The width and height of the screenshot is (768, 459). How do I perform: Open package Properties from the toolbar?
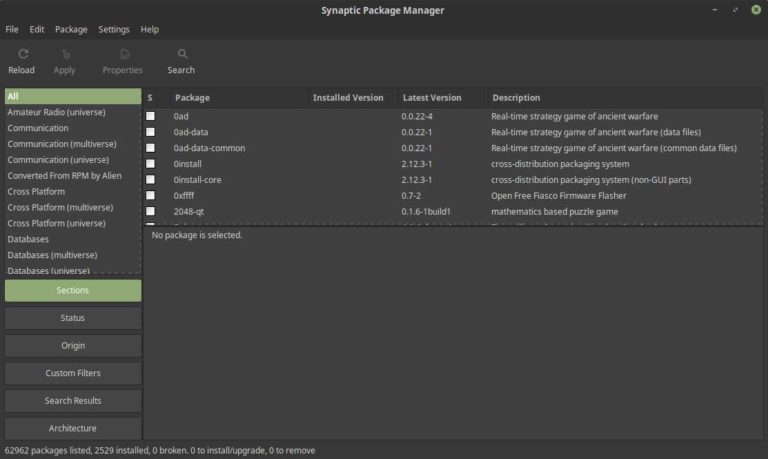(x=122, y=62)
